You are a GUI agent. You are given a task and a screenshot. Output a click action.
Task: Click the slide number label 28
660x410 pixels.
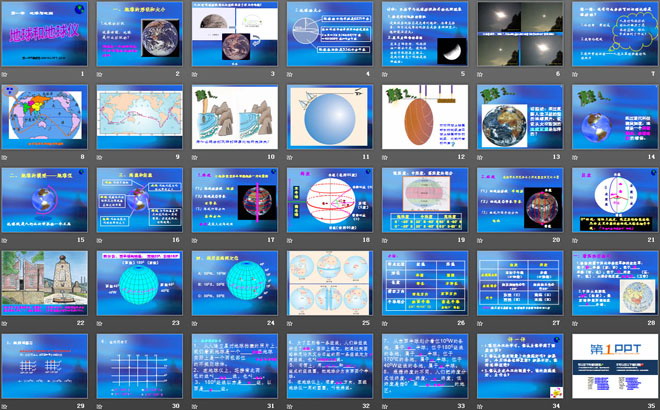[x=651, y=323]
